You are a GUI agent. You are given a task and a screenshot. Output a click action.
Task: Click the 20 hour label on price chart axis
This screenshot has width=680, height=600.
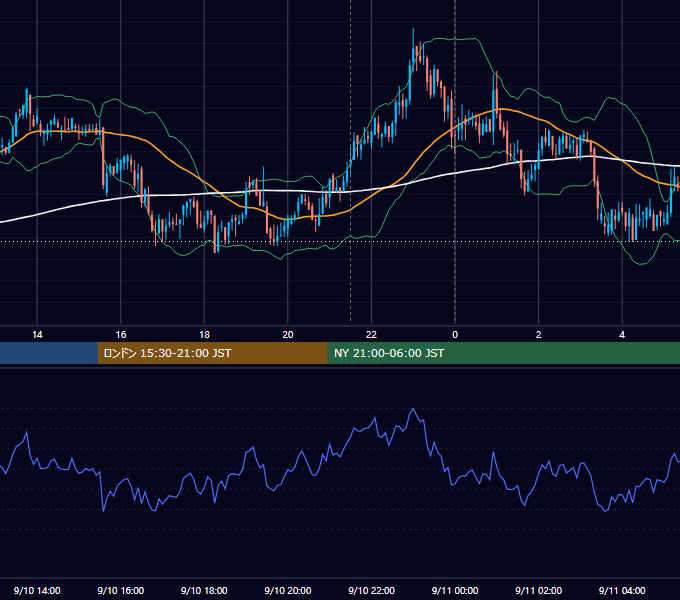(x=288, y=335)
